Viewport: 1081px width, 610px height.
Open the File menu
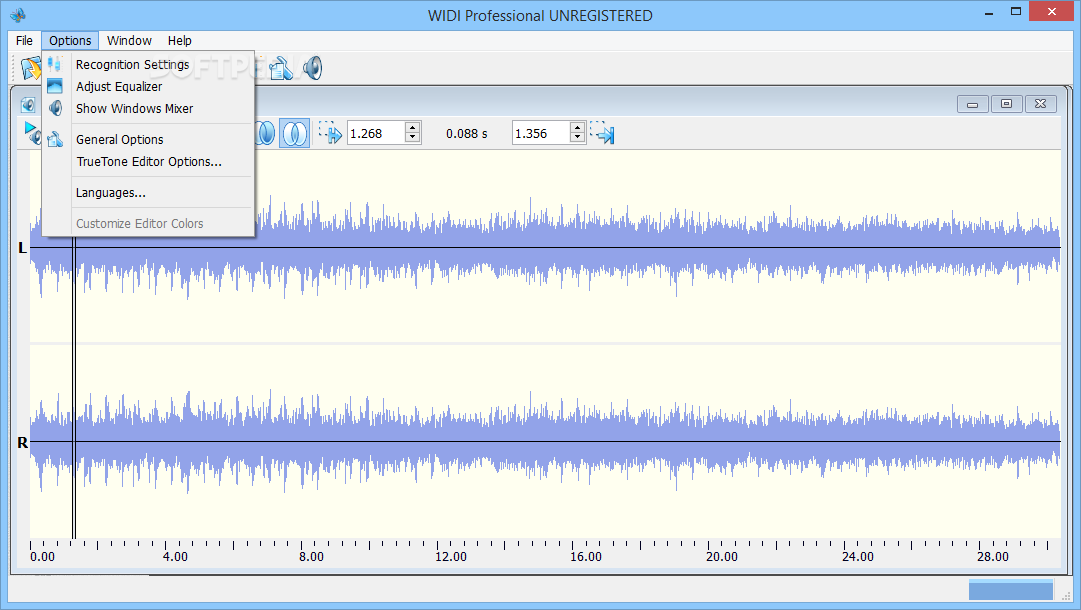(x=24, y=41)
